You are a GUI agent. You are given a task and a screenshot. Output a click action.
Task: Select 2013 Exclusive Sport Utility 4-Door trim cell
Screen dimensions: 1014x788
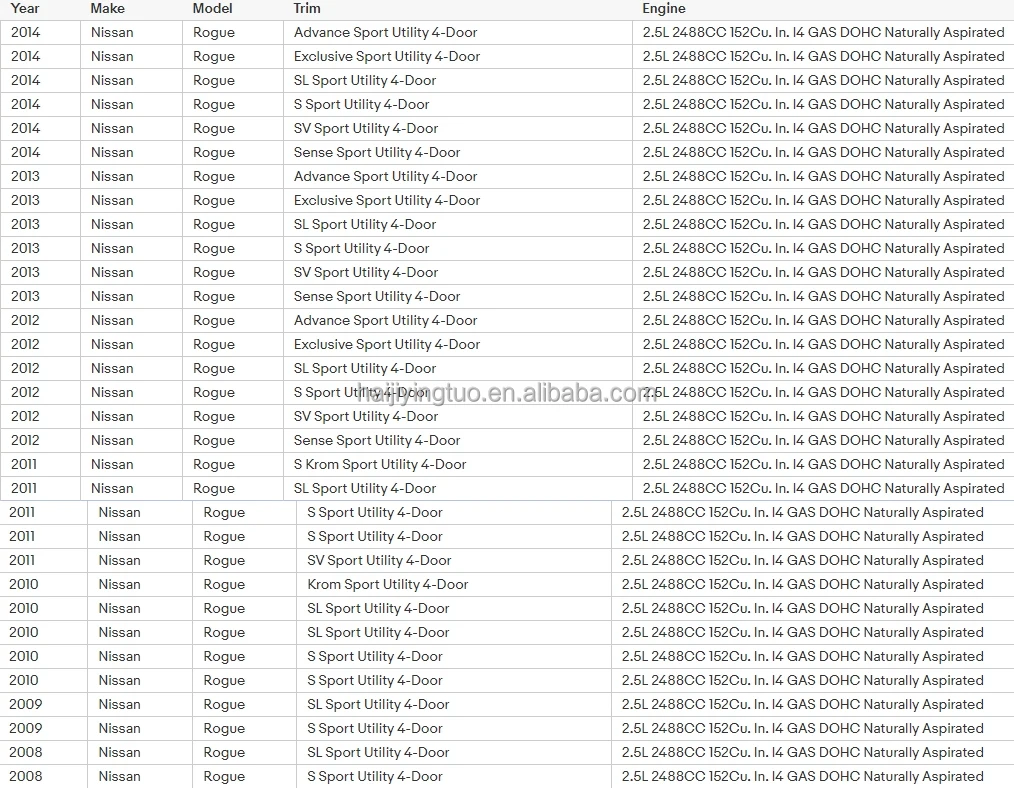(458, 200)
